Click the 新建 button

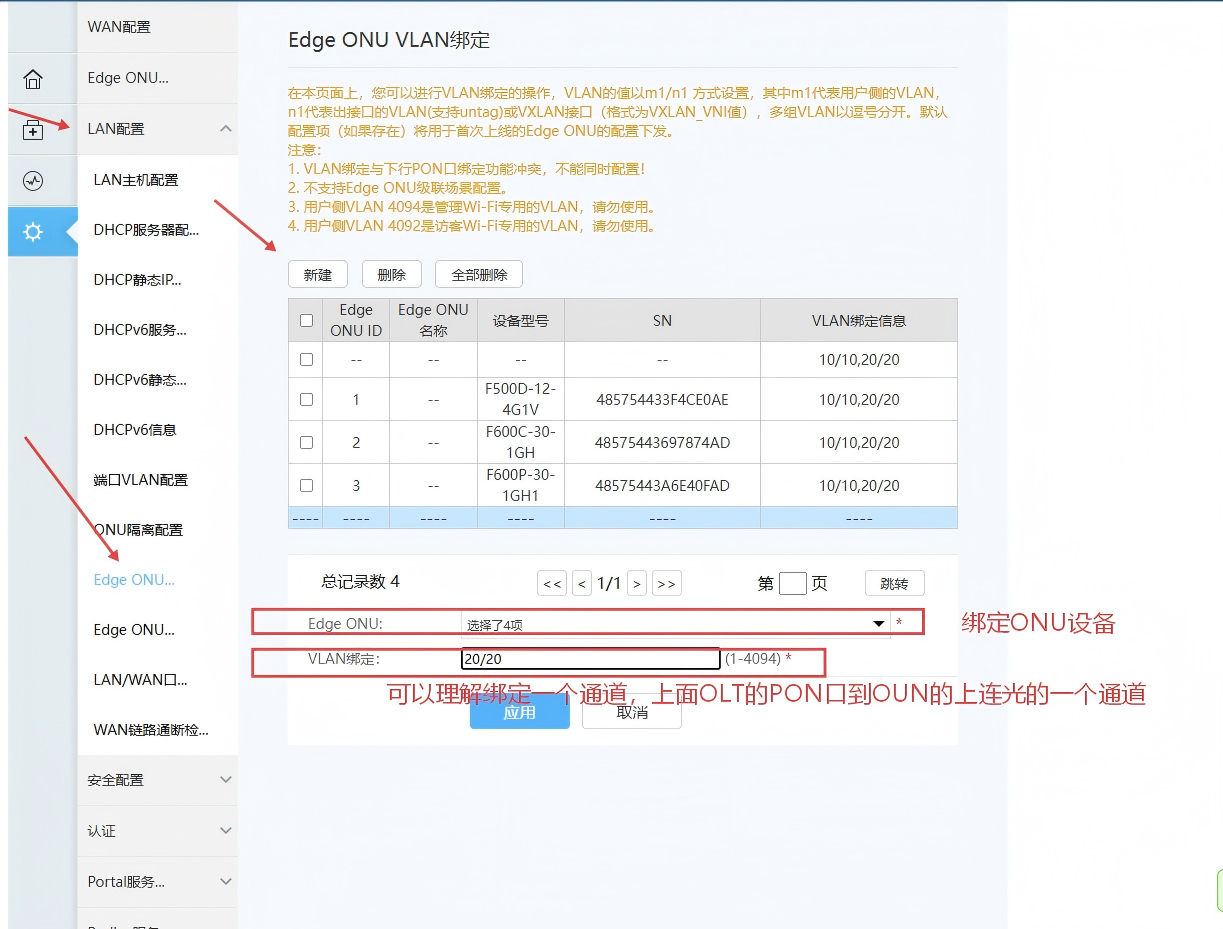pos(317,275)
